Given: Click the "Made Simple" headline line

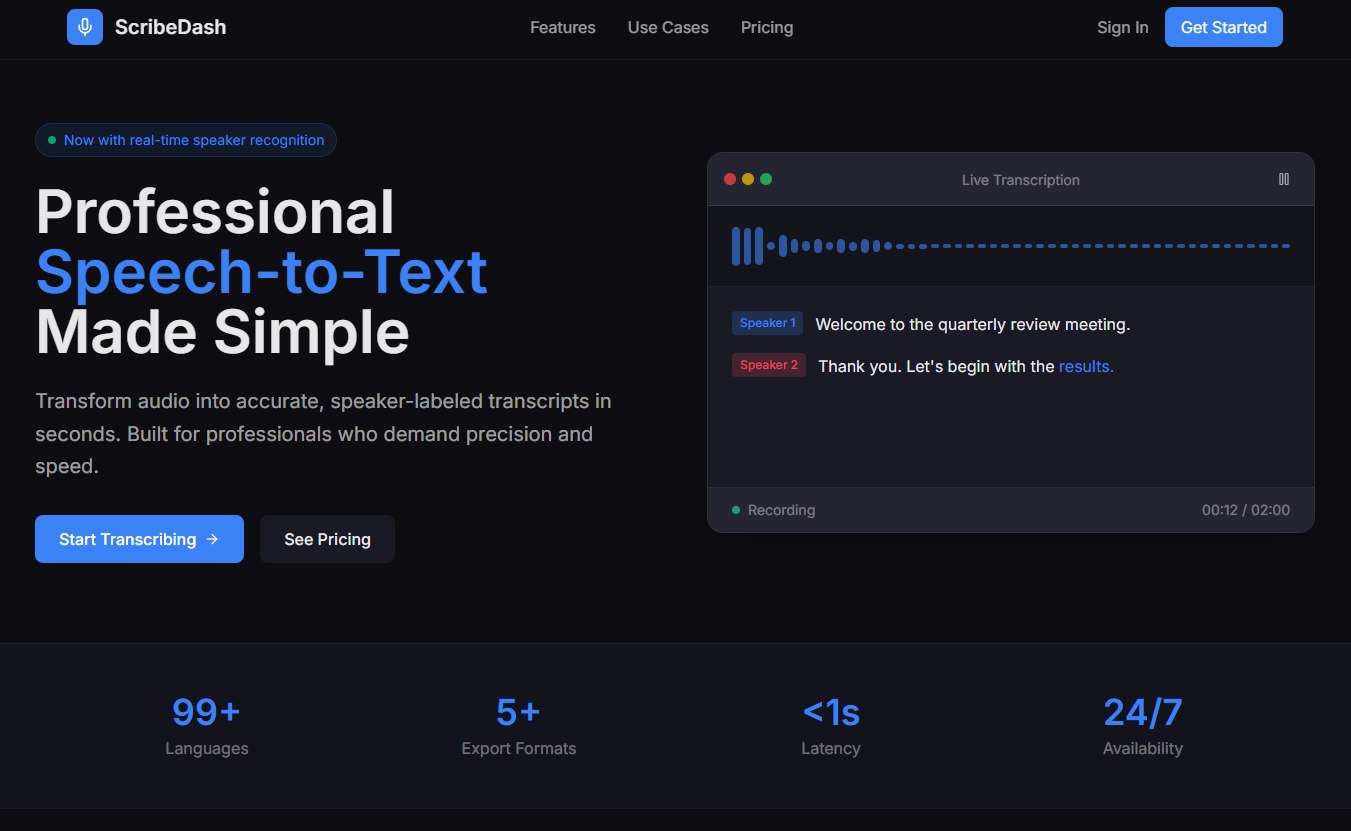Looking at the screenshot, I should [222, 331].
